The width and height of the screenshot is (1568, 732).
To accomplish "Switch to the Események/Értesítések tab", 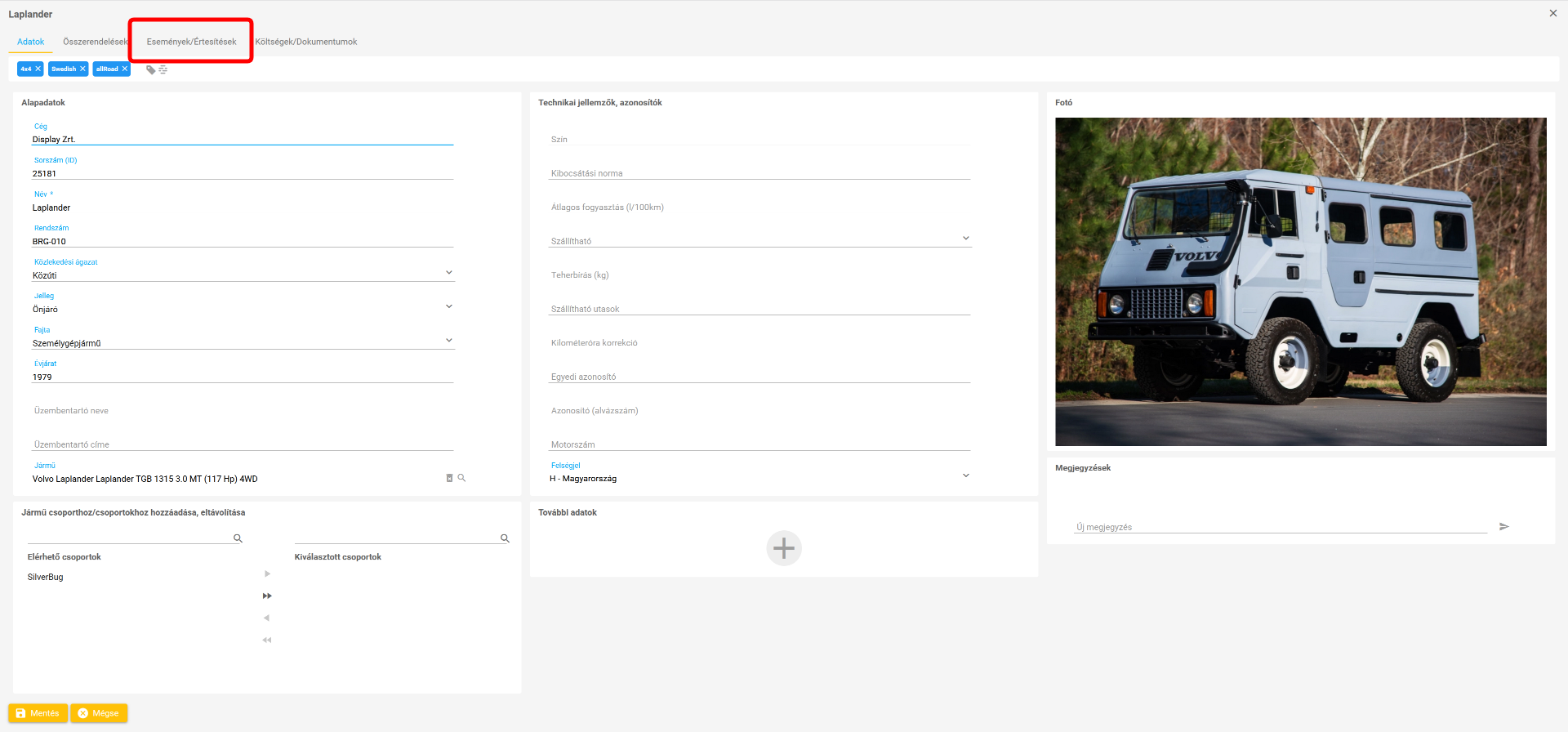I will pos(191,42).
